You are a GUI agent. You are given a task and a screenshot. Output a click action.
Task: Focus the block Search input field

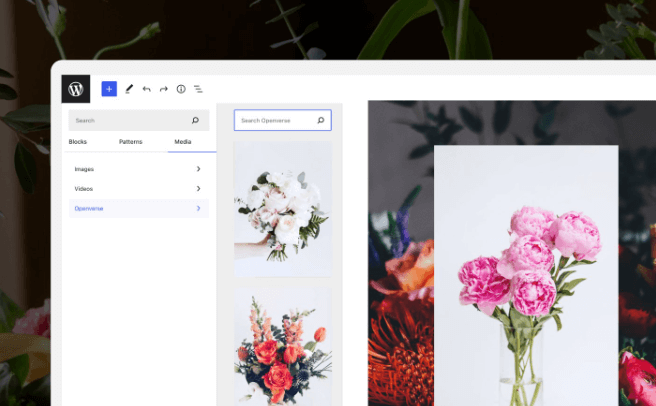pyautogui.click(x=126, y=121)
